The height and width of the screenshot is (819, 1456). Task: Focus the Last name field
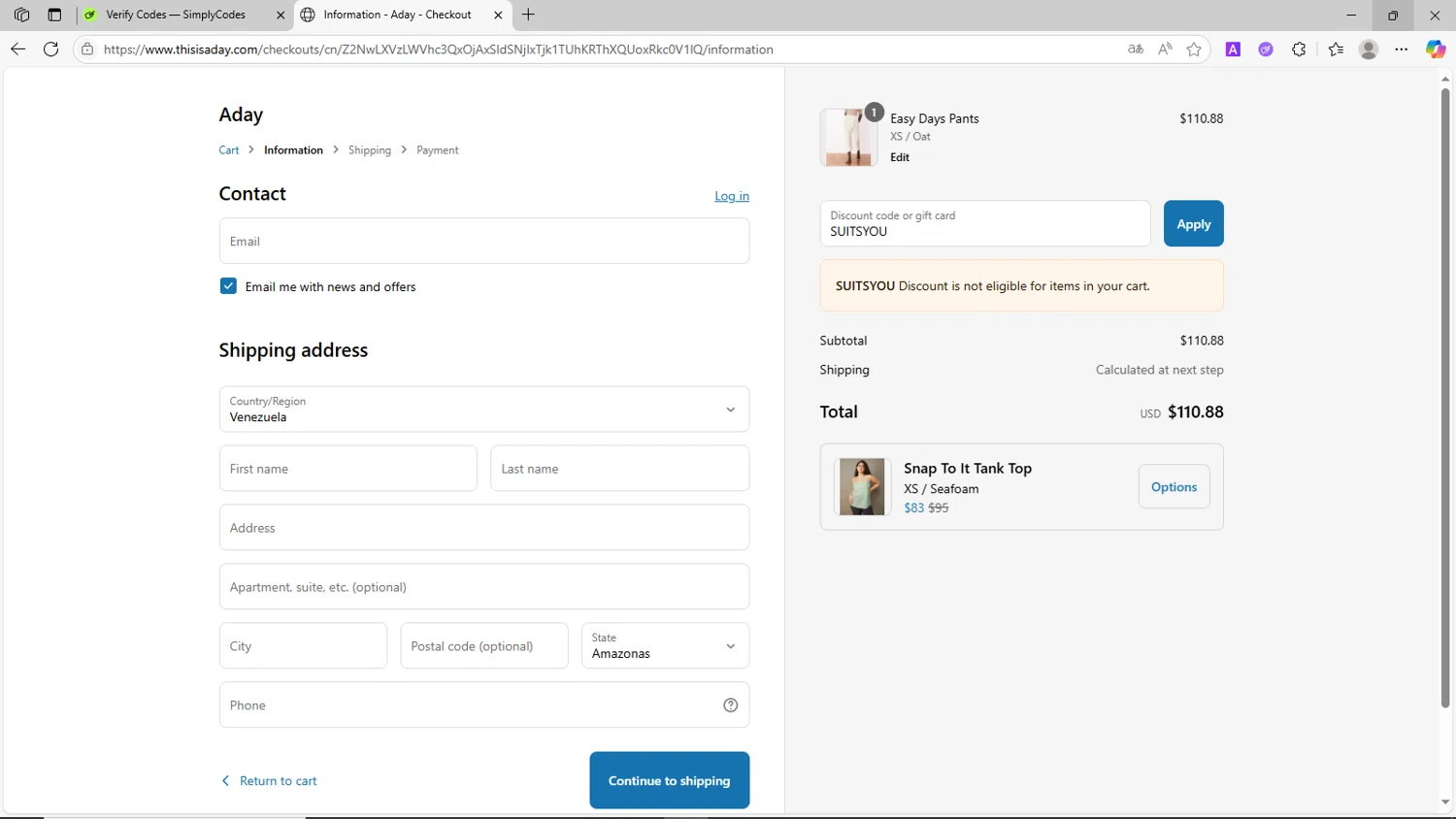[x=620, y=469]
